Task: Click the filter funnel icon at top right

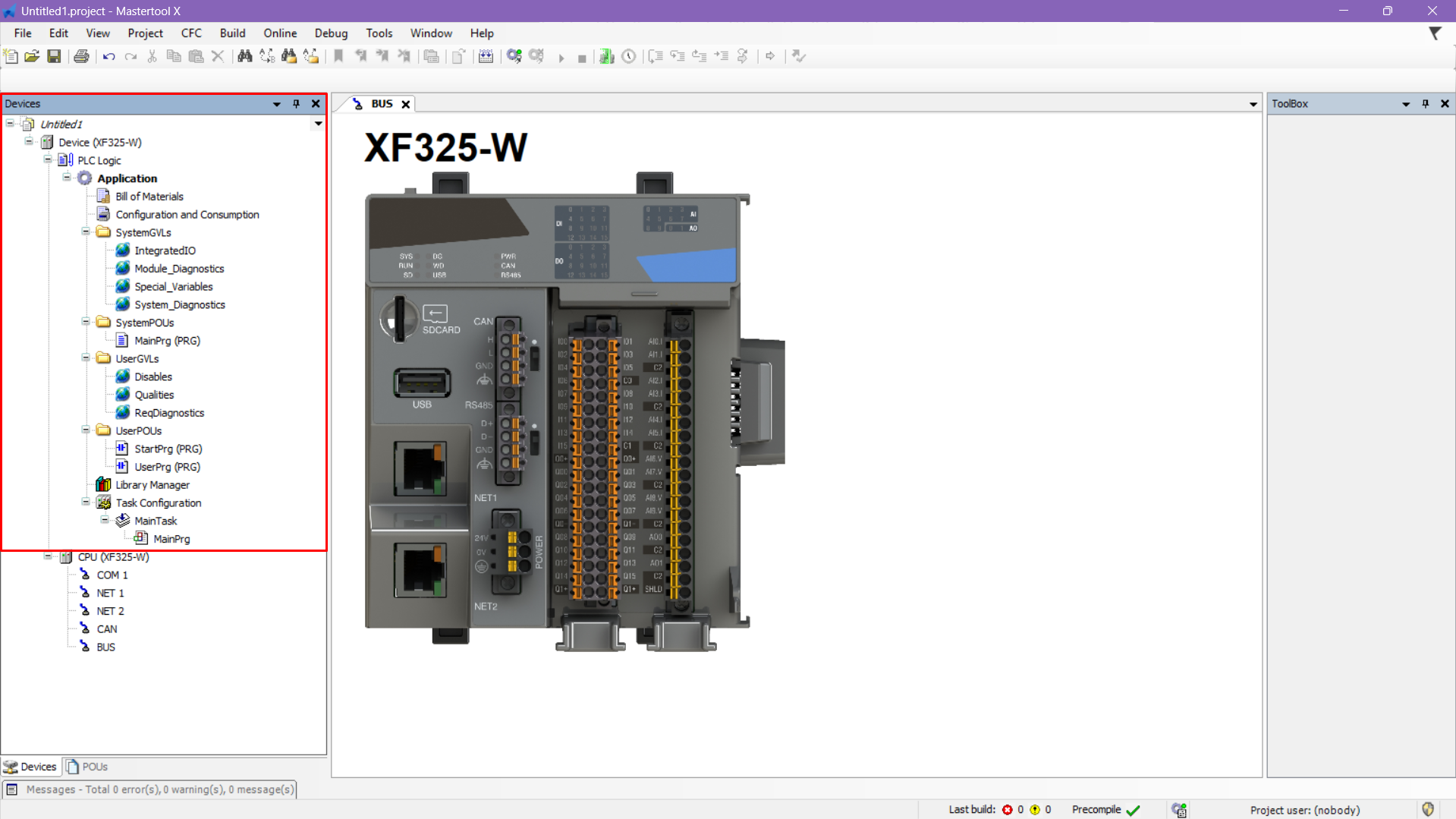Action: tap(1435, 33)
